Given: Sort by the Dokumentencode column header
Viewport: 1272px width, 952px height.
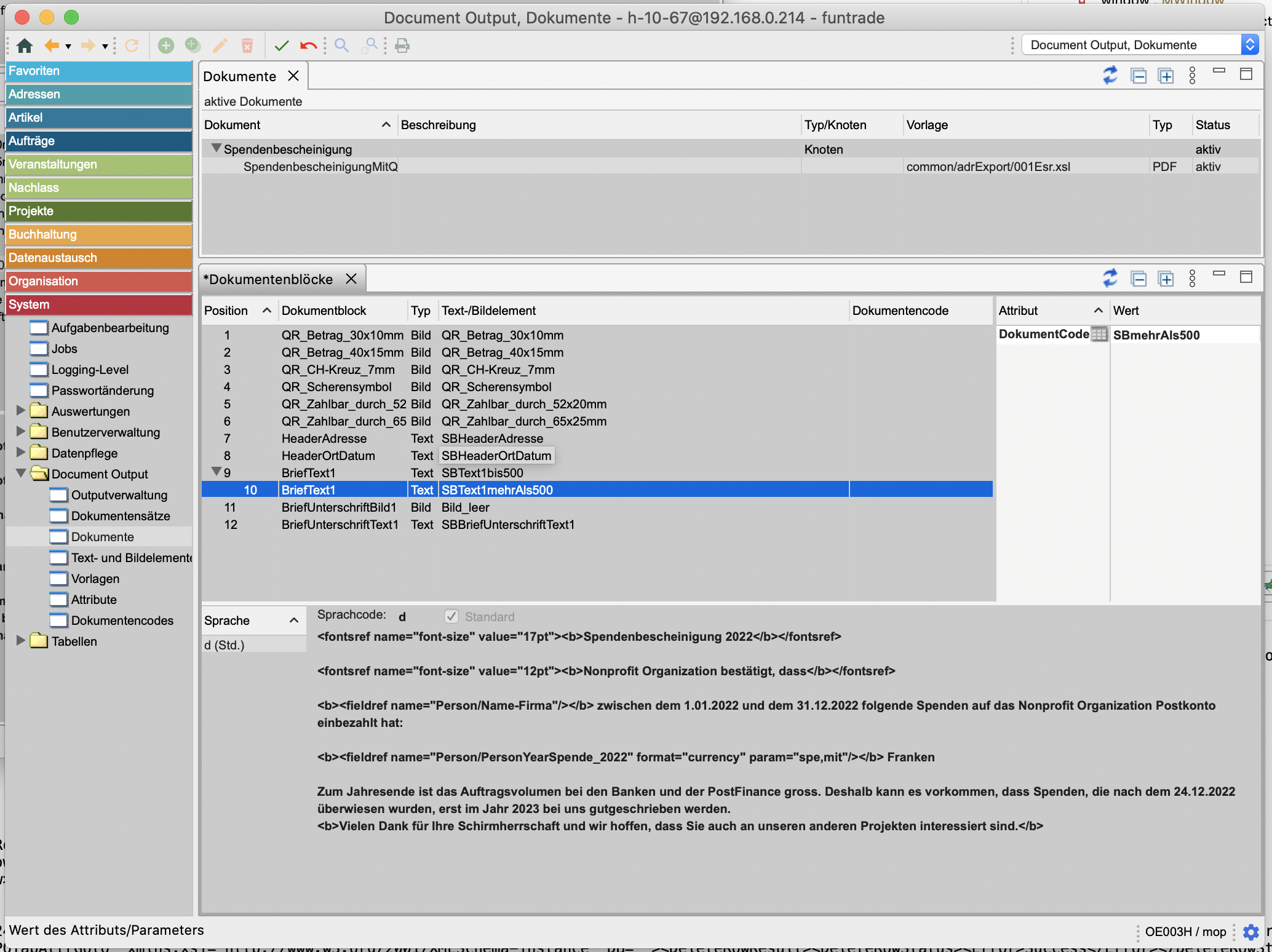Looking at the screenshot, I should (900, 311).
